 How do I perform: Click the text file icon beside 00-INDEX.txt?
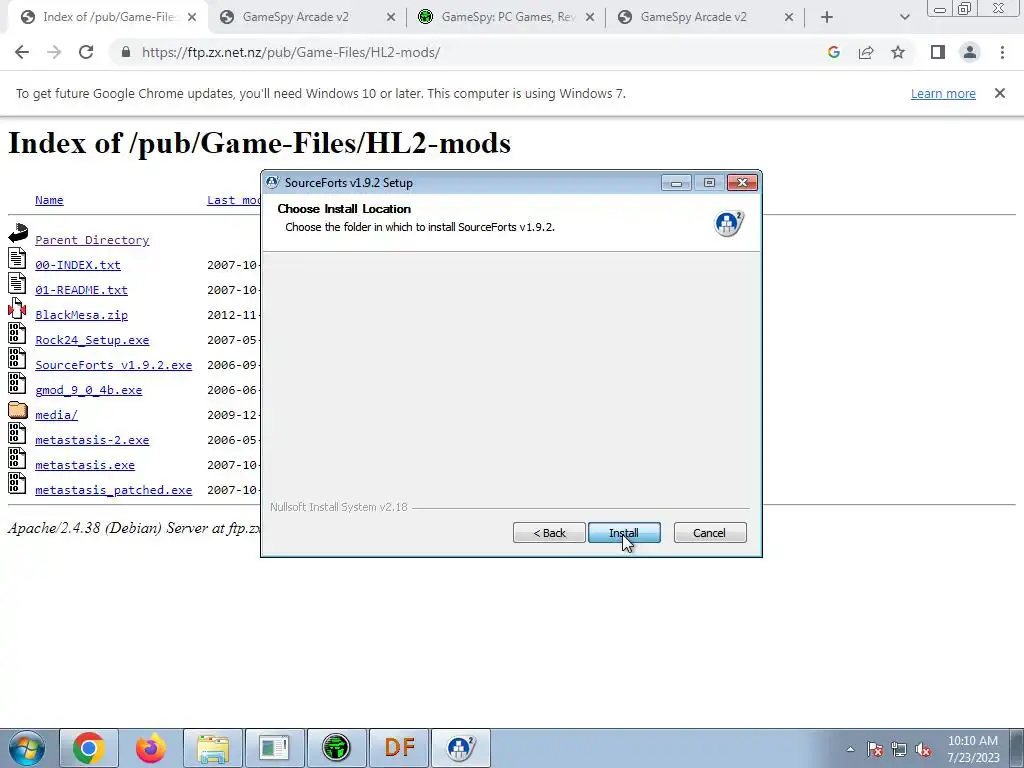[x=18, y=259]
